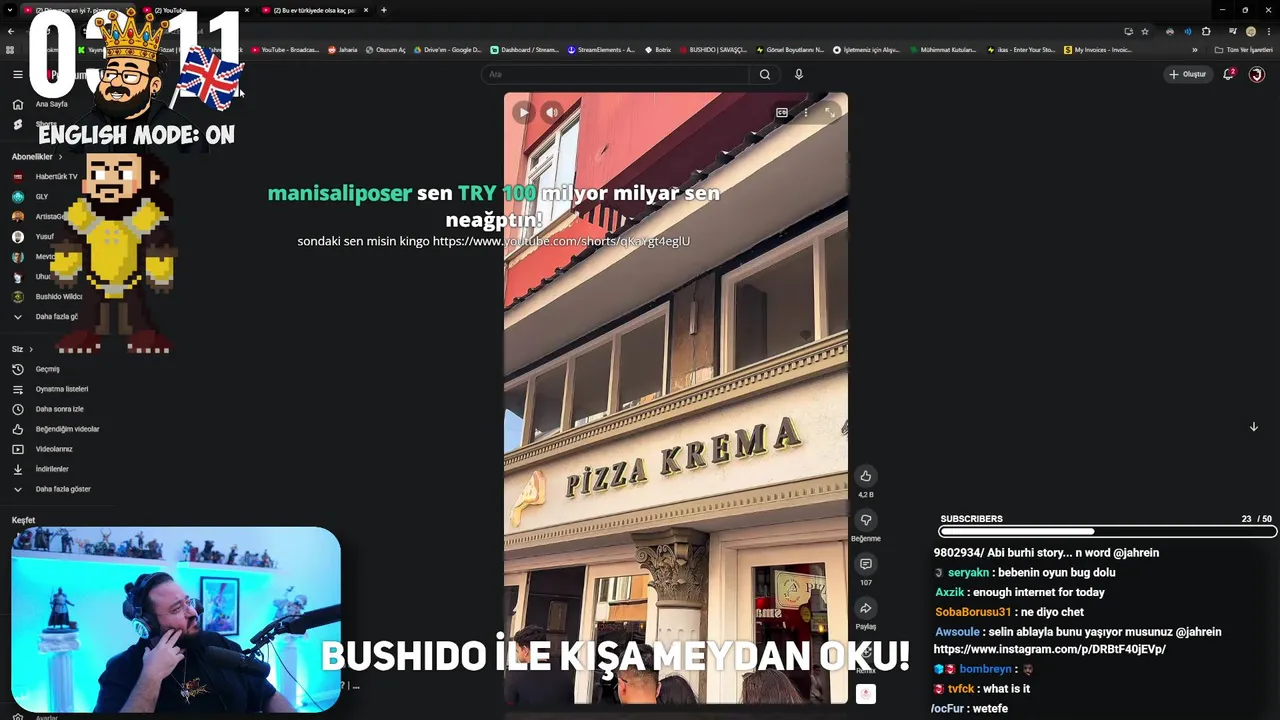
Task: Focus the Ara search field
Action: (x=615, y=74)
